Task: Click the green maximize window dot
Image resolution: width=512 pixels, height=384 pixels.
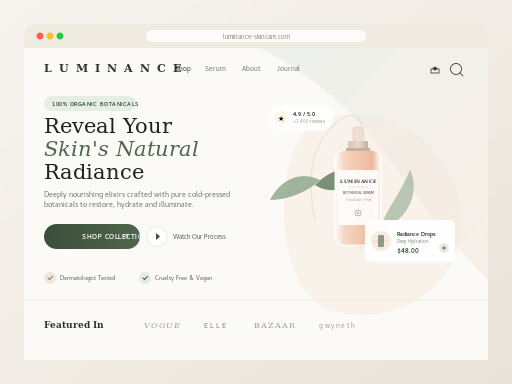Action: point(60,36)
